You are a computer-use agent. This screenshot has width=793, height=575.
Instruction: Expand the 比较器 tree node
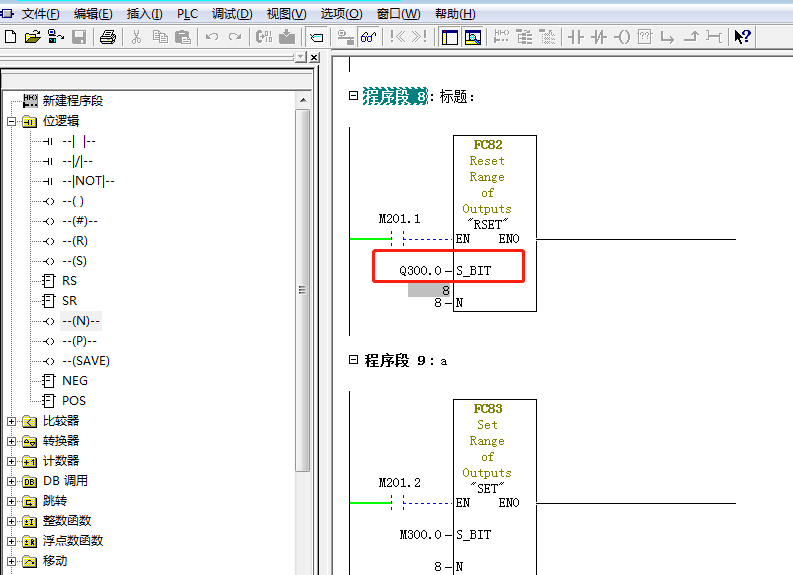point(12,421)
